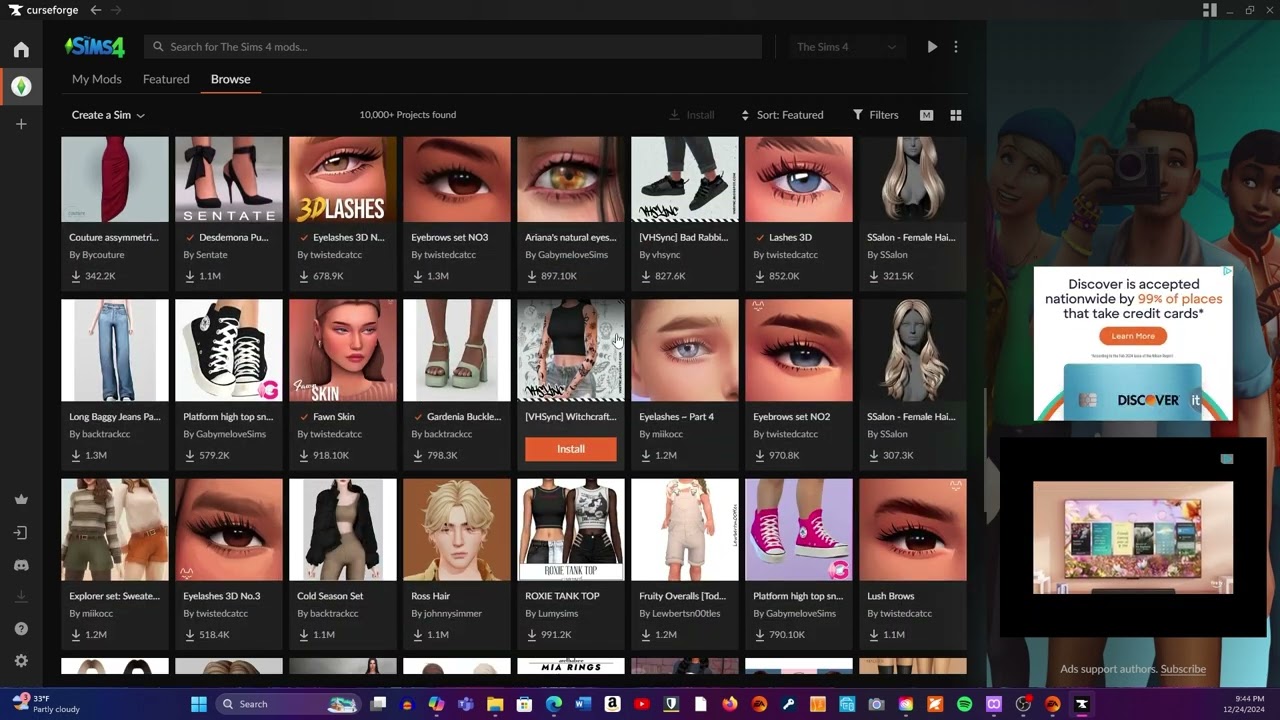Switch to the My Mods tab

click(x=97, y=79)
